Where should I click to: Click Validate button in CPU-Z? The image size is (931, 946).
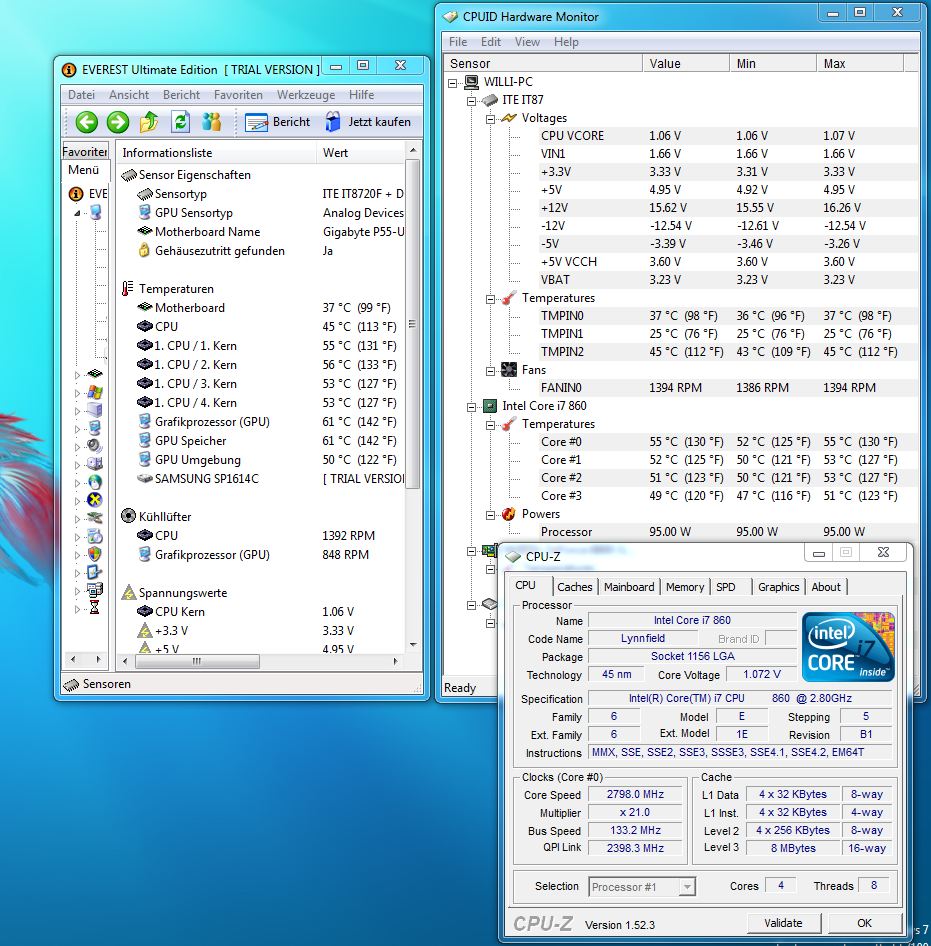[783, 923]
